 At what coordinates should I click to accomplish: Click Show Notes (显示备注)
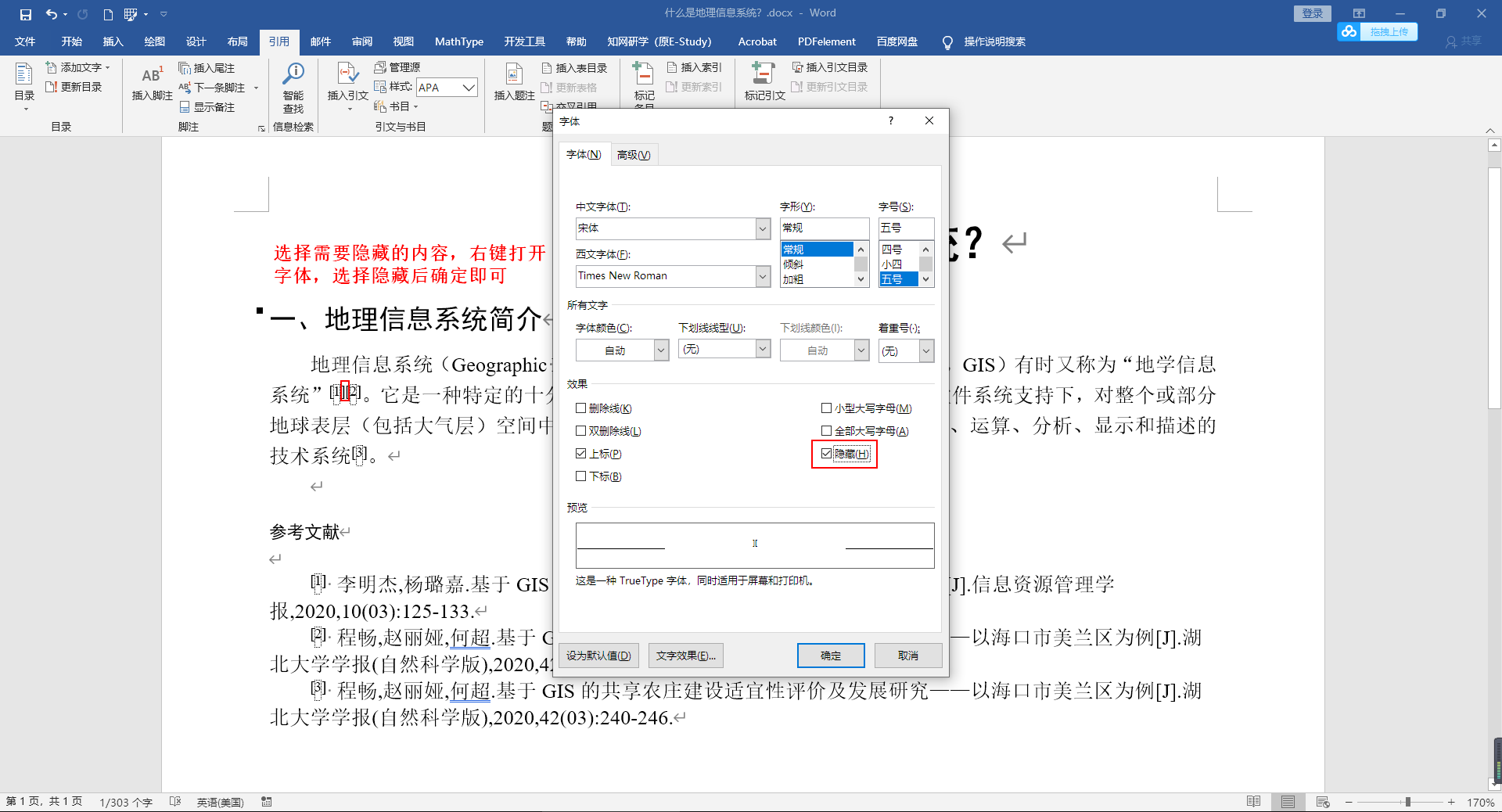[207, 107]
